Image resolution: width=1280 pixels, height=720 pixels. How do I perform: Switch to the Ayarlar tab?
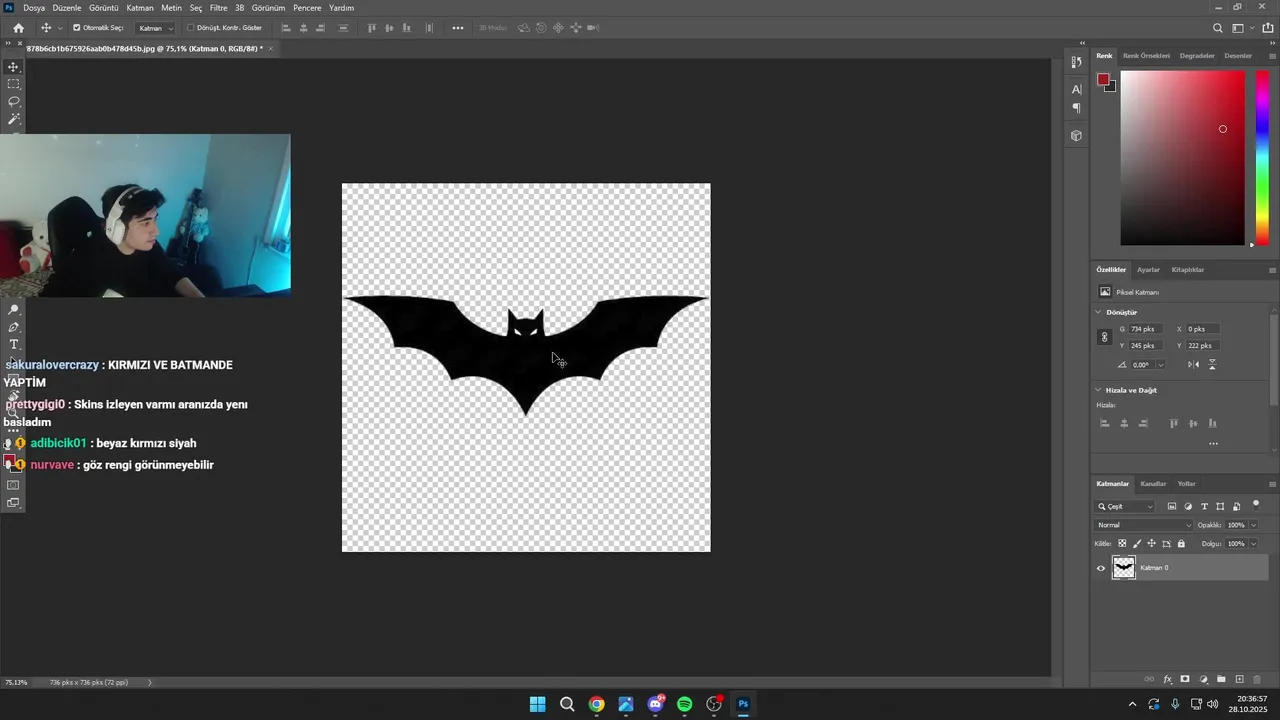tap(1148, 270)
